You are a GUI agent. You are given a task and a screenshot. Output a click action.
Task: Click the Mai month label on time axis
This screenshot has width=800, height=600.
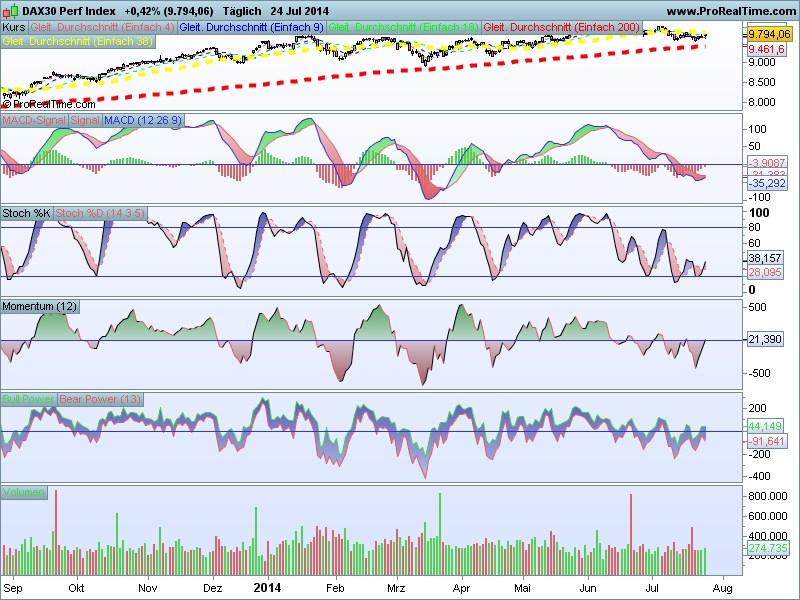(x=522, y=588)
